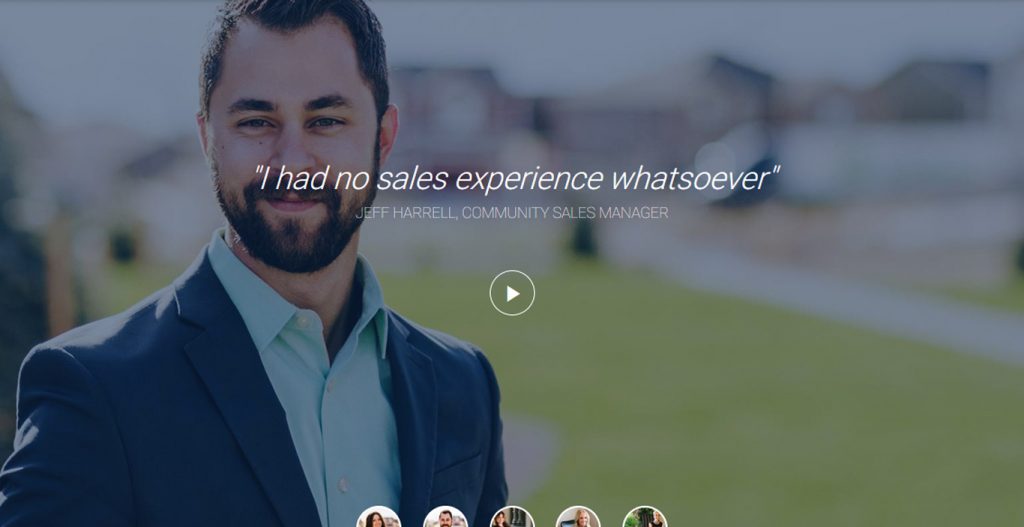
Task: Click the "COMMUNITY SALES MANAGER" title text
Action: (x=565, y=213)
